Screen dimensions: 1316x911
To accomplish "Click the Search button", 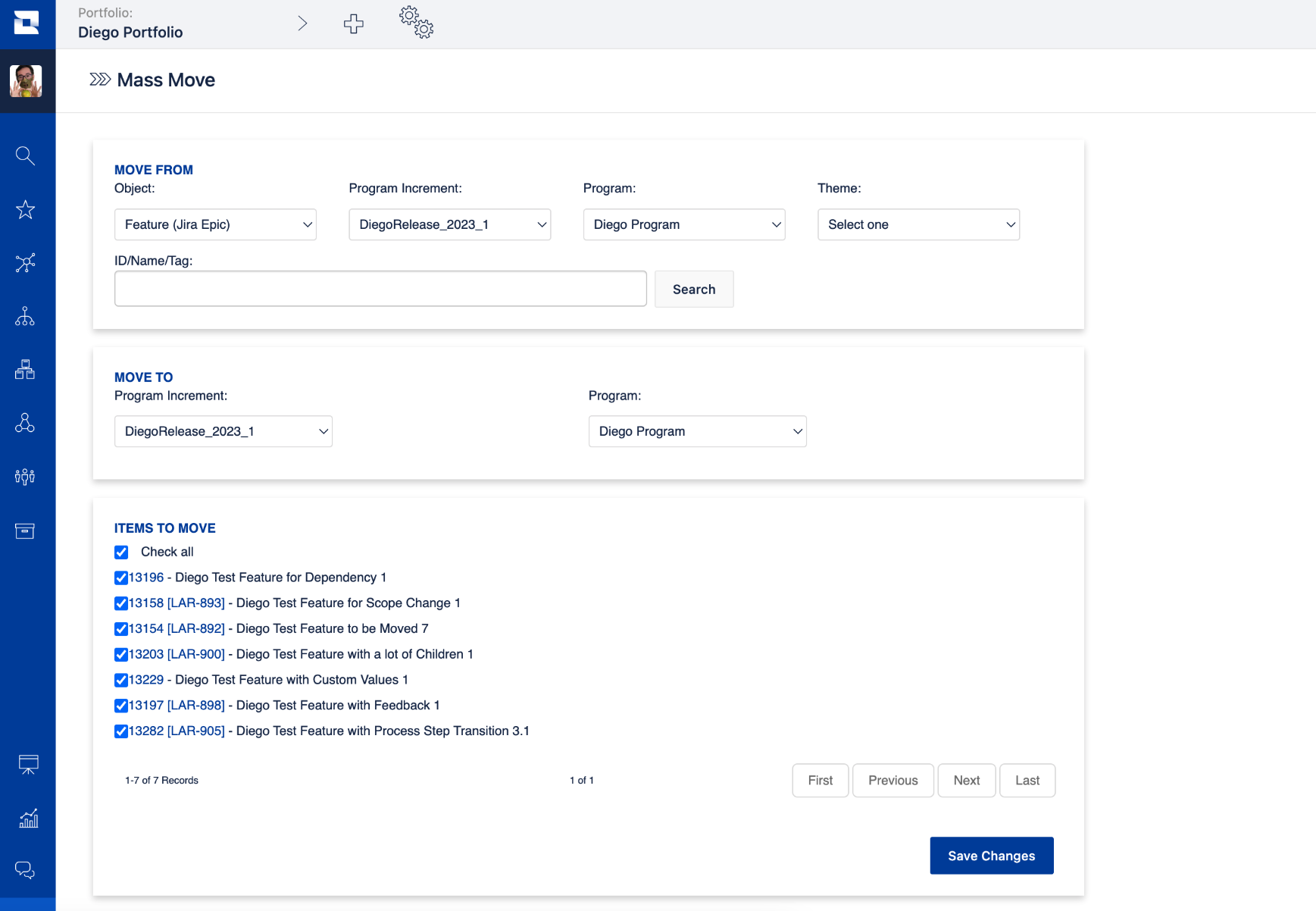I will (x=694, y=289).
